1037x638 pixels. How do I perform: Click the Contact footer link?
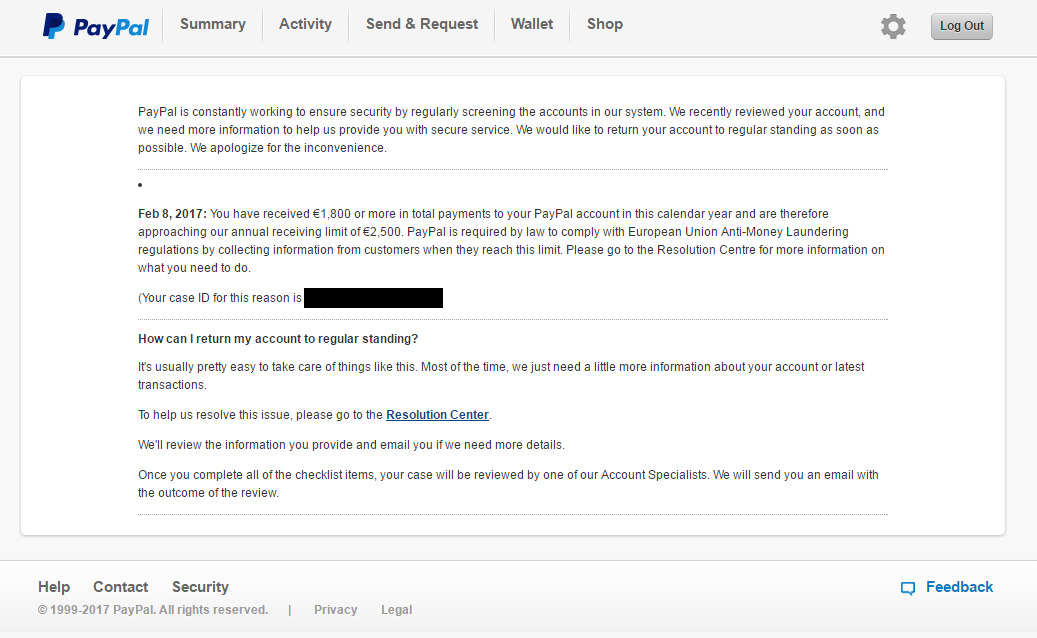click(x=120, y=587)
